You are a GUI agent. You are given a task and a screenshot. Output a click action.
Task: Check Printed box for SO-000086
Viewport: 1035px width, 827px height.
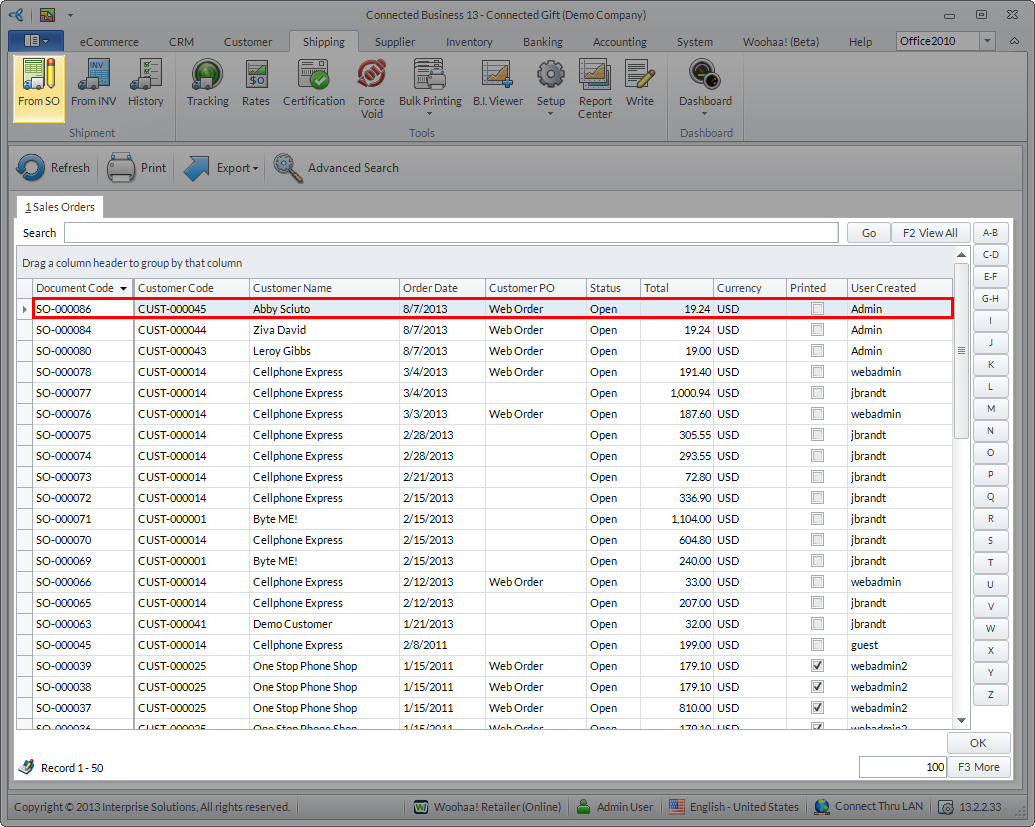[x=818, y=309]
